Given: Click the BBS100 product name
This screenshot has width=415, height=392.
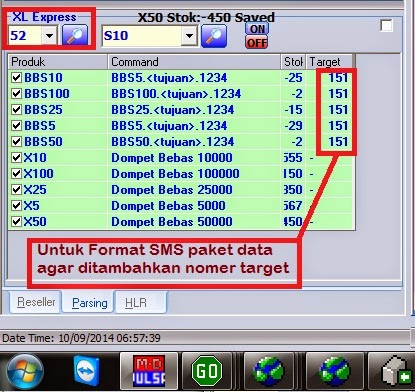Looking at the screenshot, I should [x=47, y=93].
